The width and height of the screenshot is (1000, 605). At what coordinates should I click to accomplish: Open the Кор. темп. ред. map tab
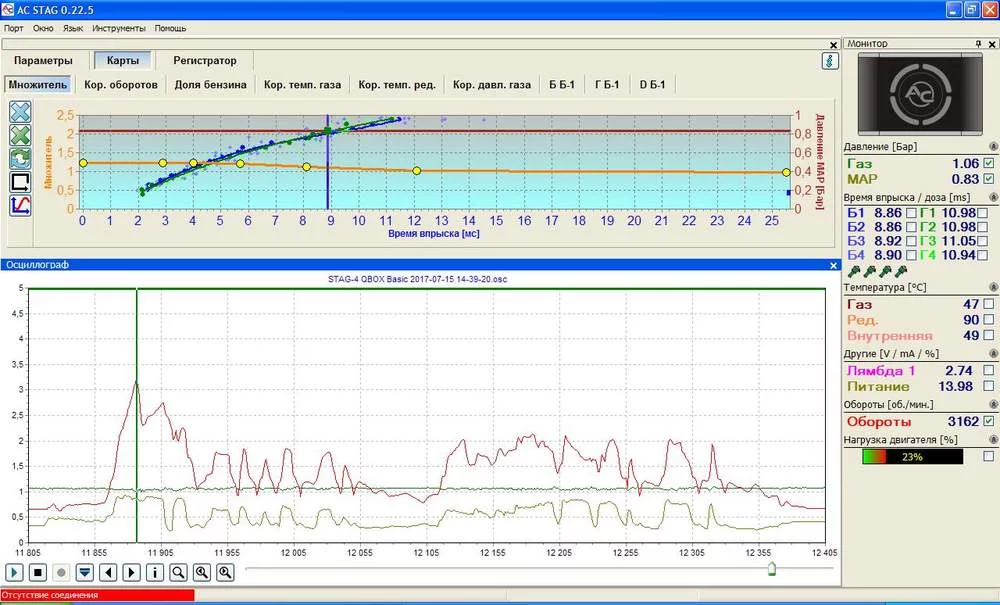397,85
